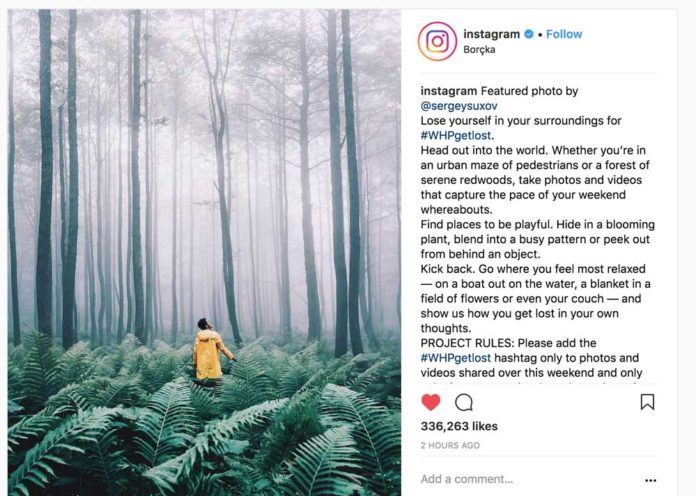Click the '2 HOURS AGO' timestamp
Viewport: 696px width, 496px height.
coord(450,445)
